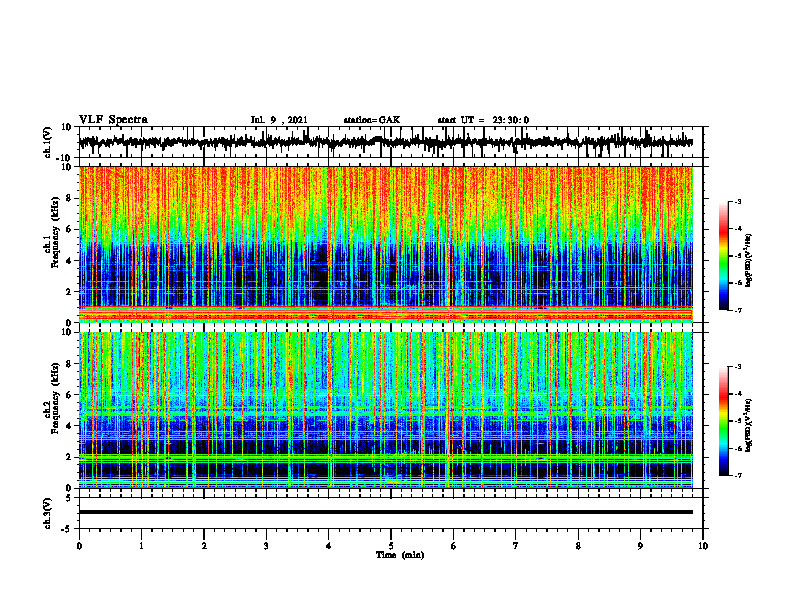Click the "4" kHz tick on ch.2 frequency axis
This screenshot has height=612, width=792.
70,426
